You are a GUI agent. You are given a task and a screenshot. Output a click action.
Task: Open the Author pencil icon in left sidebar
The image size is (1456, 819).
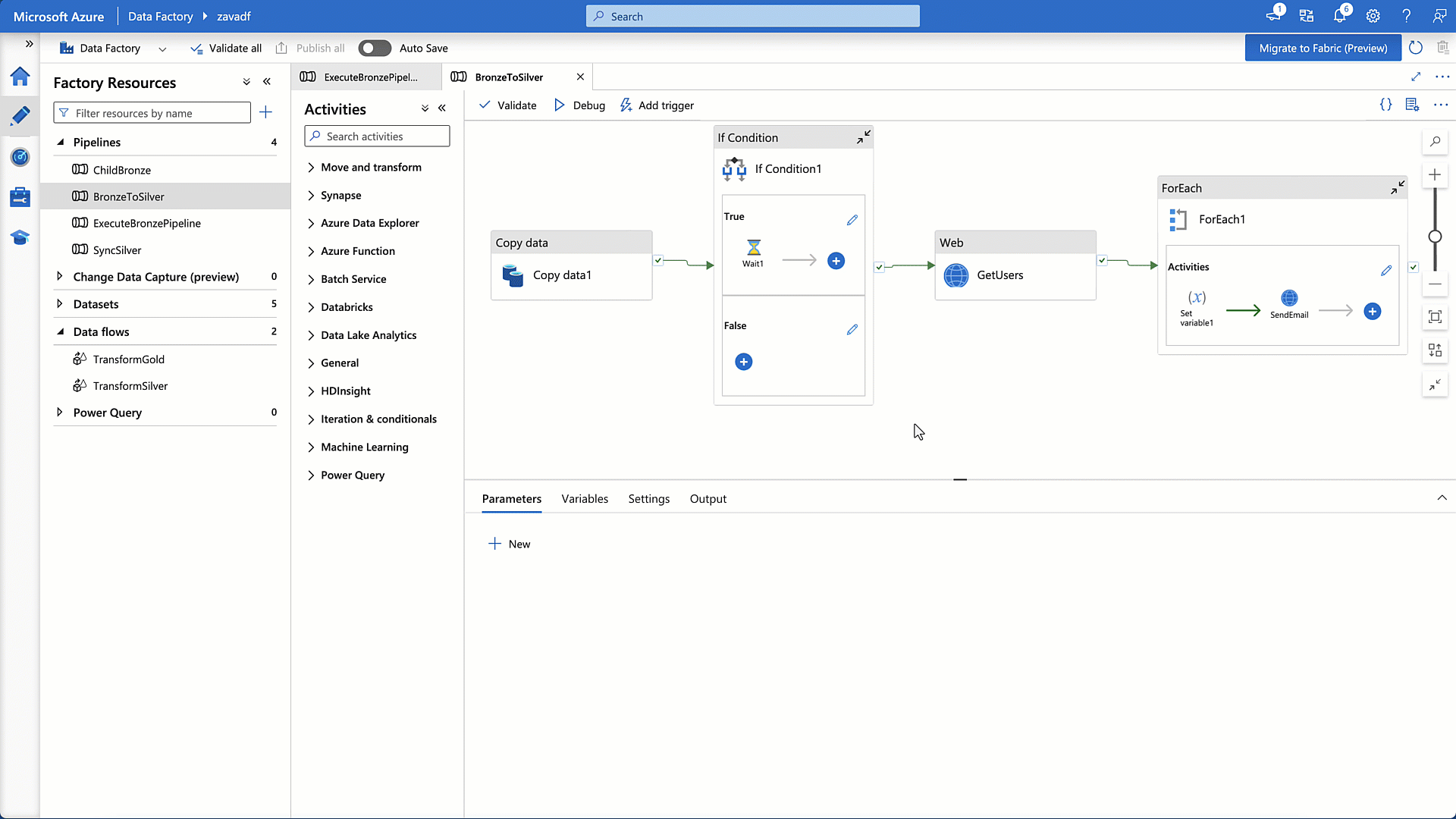click(20, 116)
